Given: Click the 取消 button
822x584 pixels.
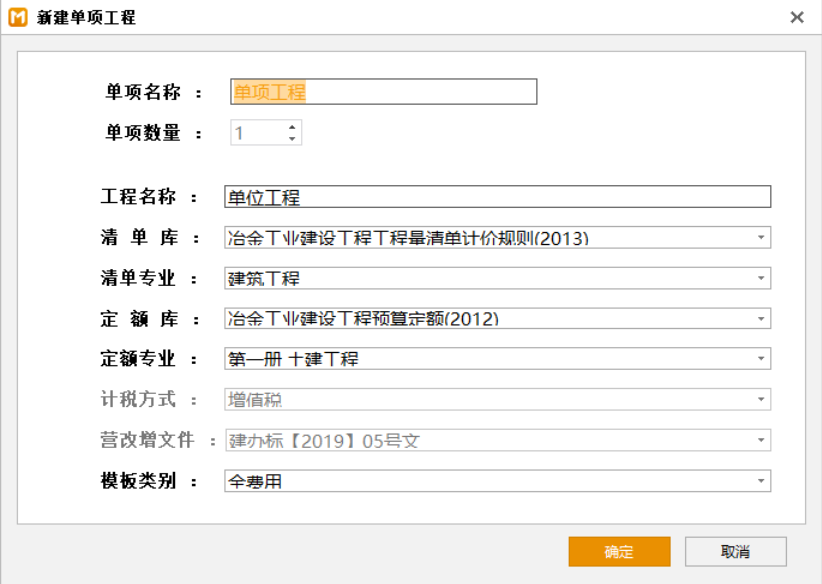Looking at the screenshot, I should pyautogui.click(x=735, y=552).
